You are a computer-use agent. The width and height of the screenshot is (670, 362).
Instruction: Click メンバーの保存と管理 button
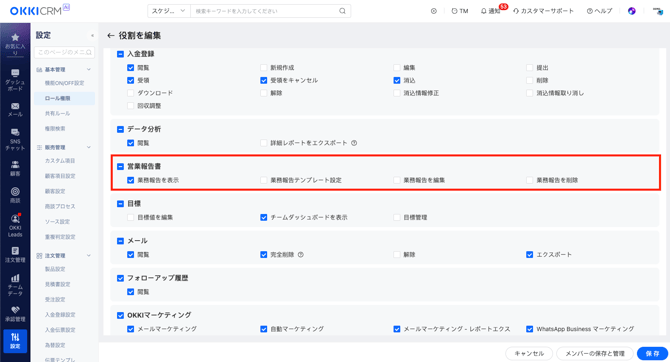pos(595,353)
